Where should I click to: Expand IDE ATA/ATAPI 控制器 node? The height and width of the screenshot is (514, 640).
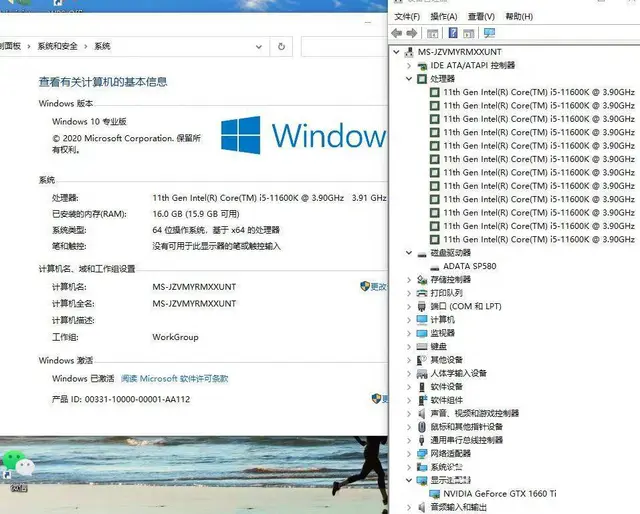coord(409,65)
